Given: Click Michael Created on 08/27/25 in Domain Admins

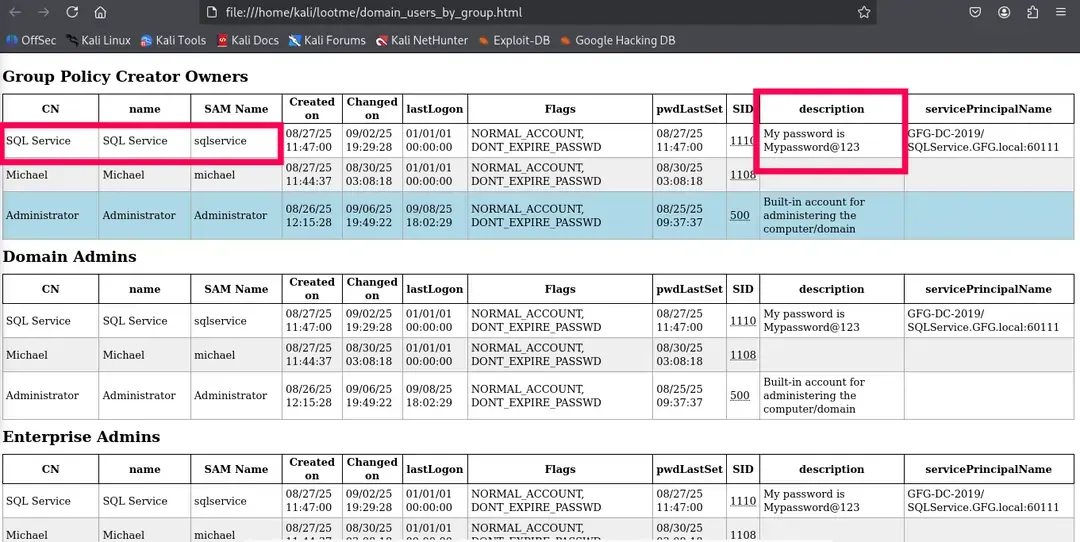Looking at the screenshot, I should [309, 355].
